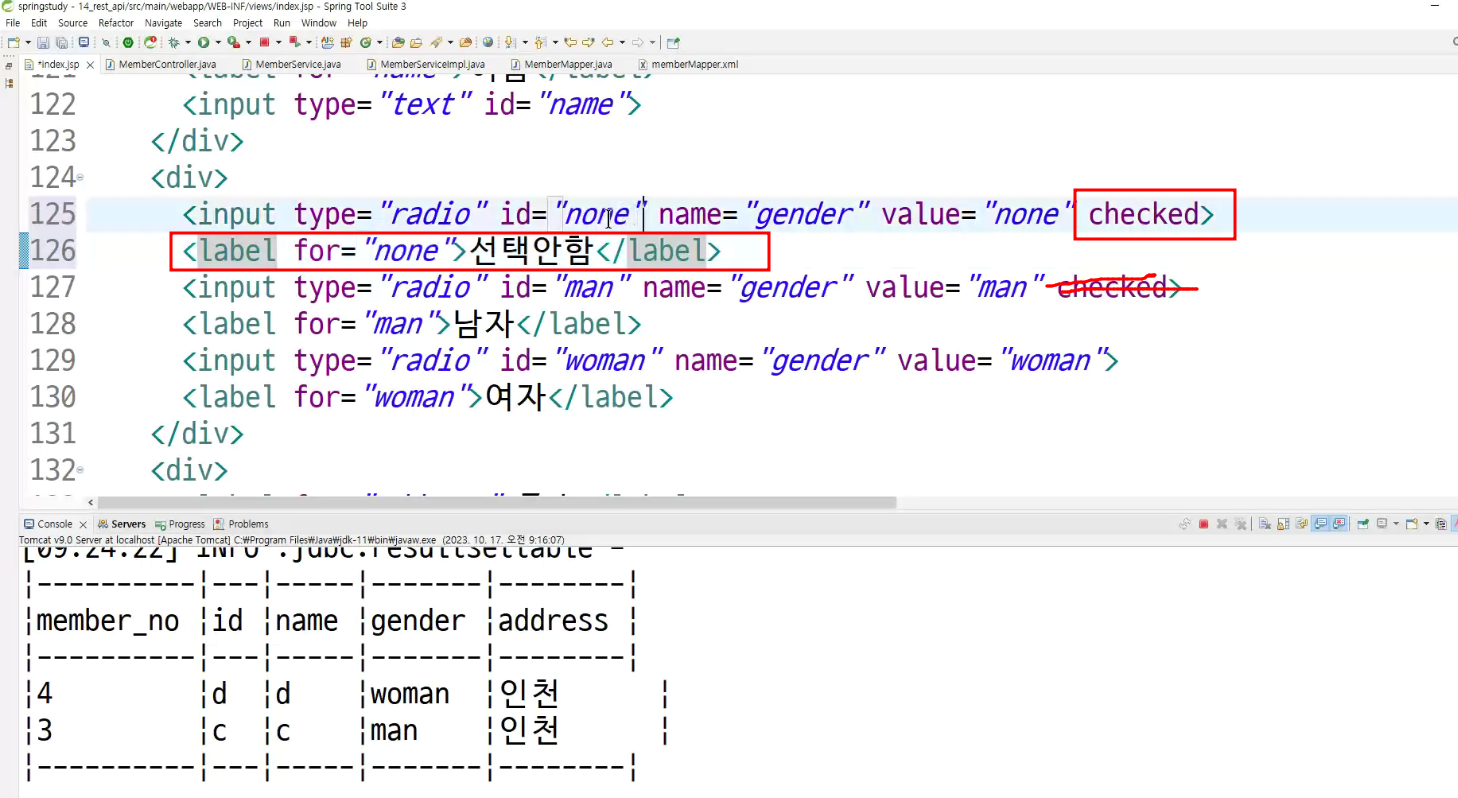Open Display Selected Console dropdown arrow
The height and width of the screenshot is (798, 1458).
pos(1396,524)
